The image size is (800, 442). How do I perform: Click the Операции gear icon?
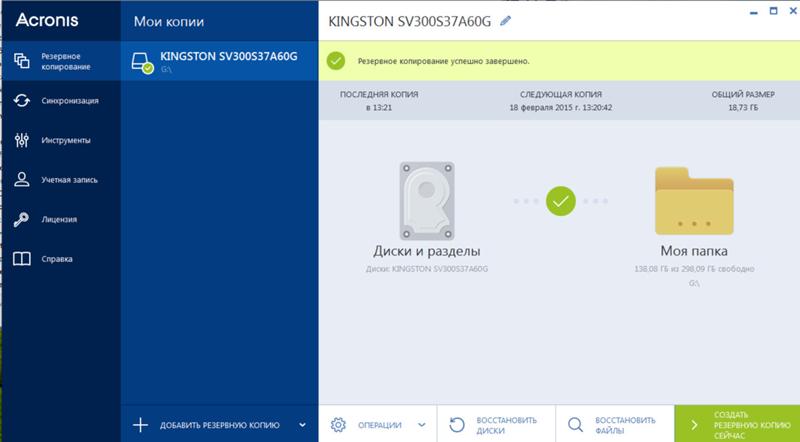point(338,425)
